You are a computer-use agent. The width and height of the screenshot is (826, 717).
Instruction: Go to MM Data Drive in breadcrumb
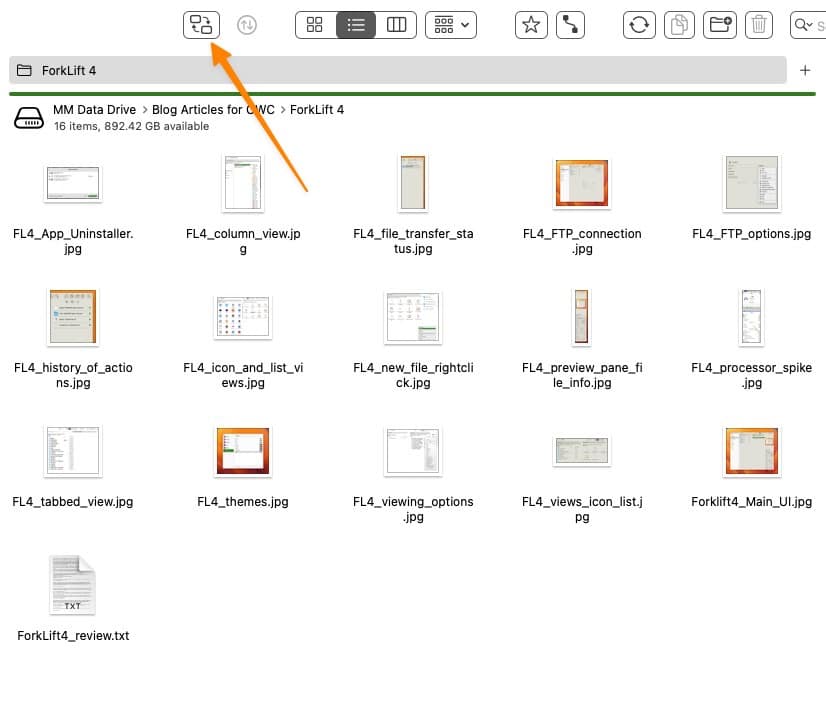[x=95, y=110]
